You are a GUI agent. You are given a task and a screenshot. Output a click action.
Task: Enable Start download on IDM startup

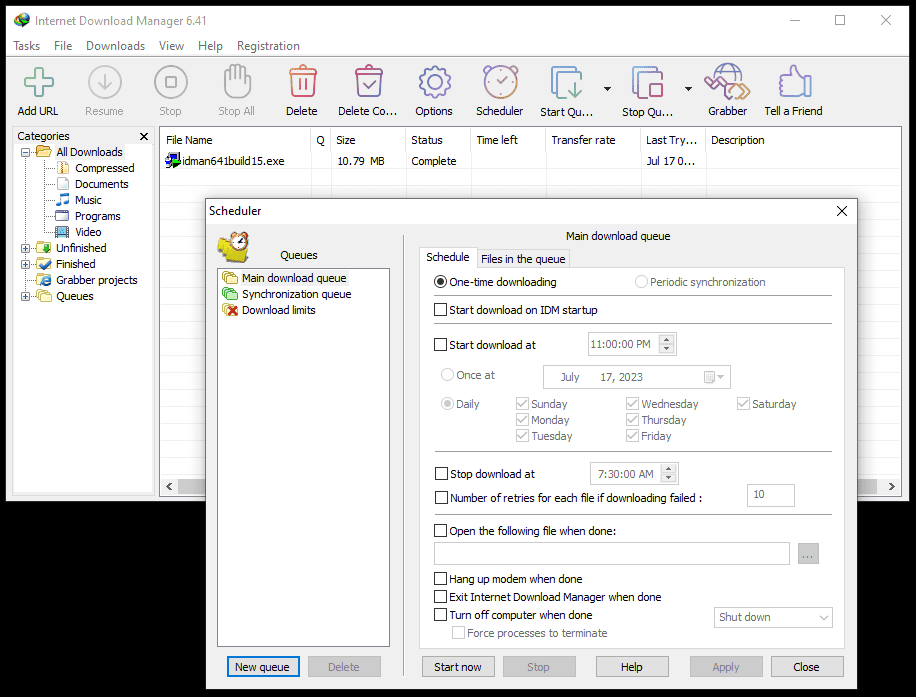point(440,310)
